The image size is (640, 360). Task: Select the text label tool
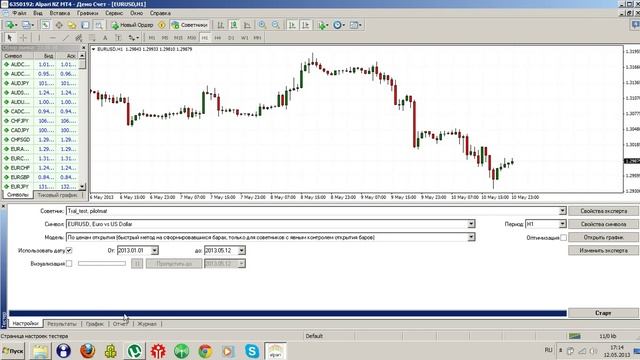pyautogui.click(x=118, y=38)
